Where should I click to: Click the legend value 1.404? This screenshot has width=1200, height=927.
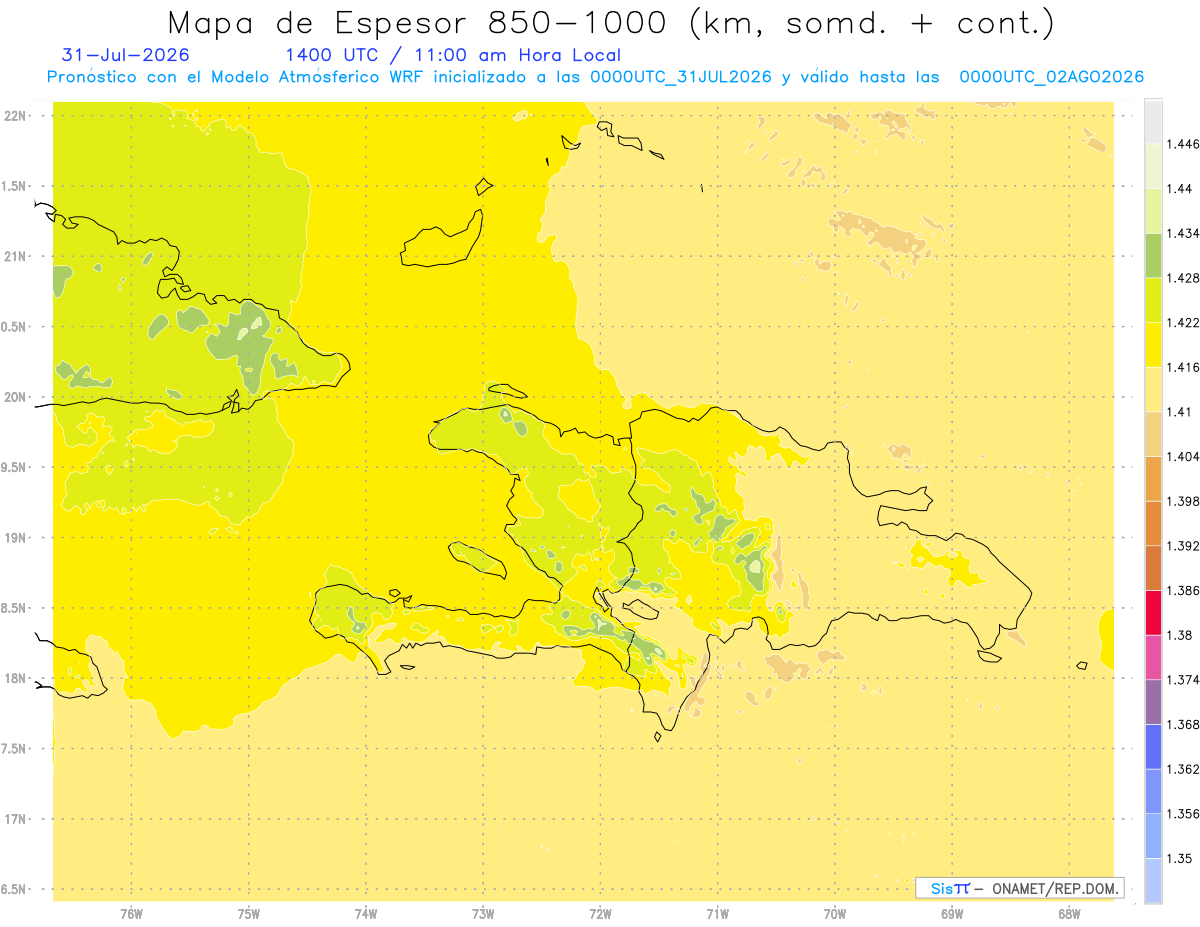[1183, 456]
